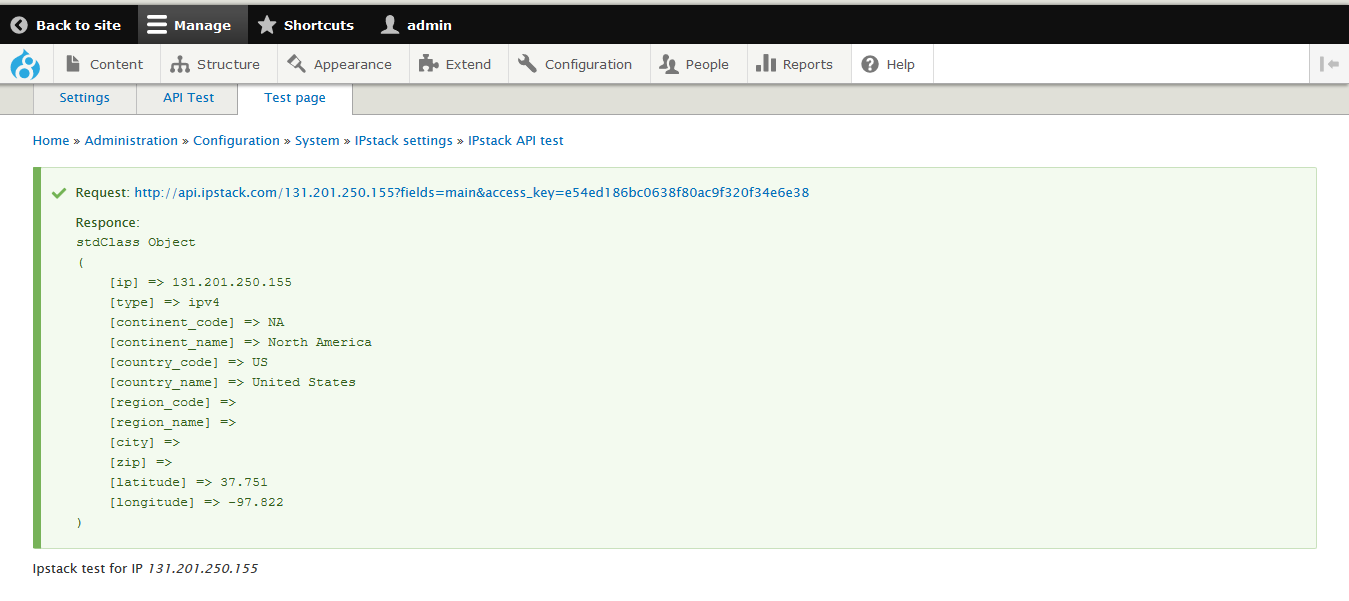The image size is (1349, 601).
Task: Click the Extend puzzle piece icon
Action: coord(429,64)
